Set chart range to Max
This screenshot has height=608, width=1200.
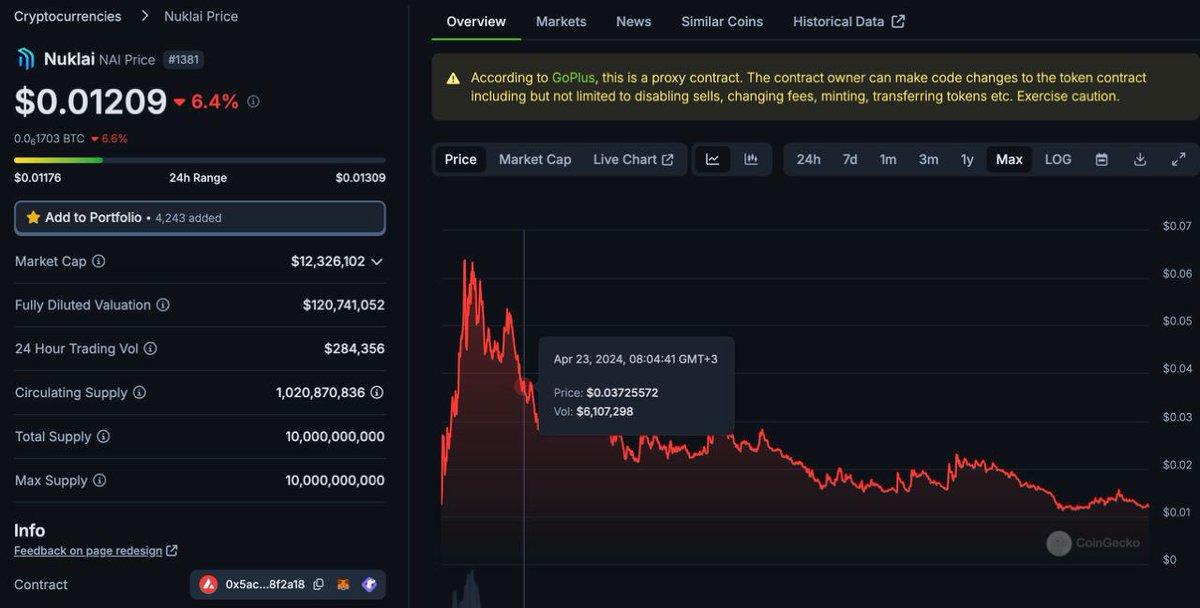[1009, 160]
